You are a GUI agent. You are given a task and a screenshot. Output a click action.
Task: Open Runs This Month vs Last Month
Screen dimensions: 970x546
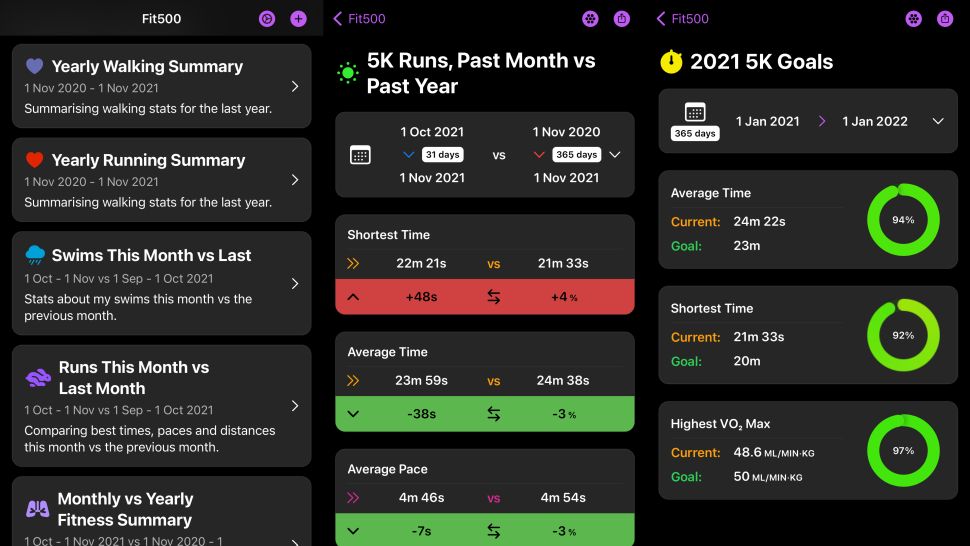click(x=161, y=406)
